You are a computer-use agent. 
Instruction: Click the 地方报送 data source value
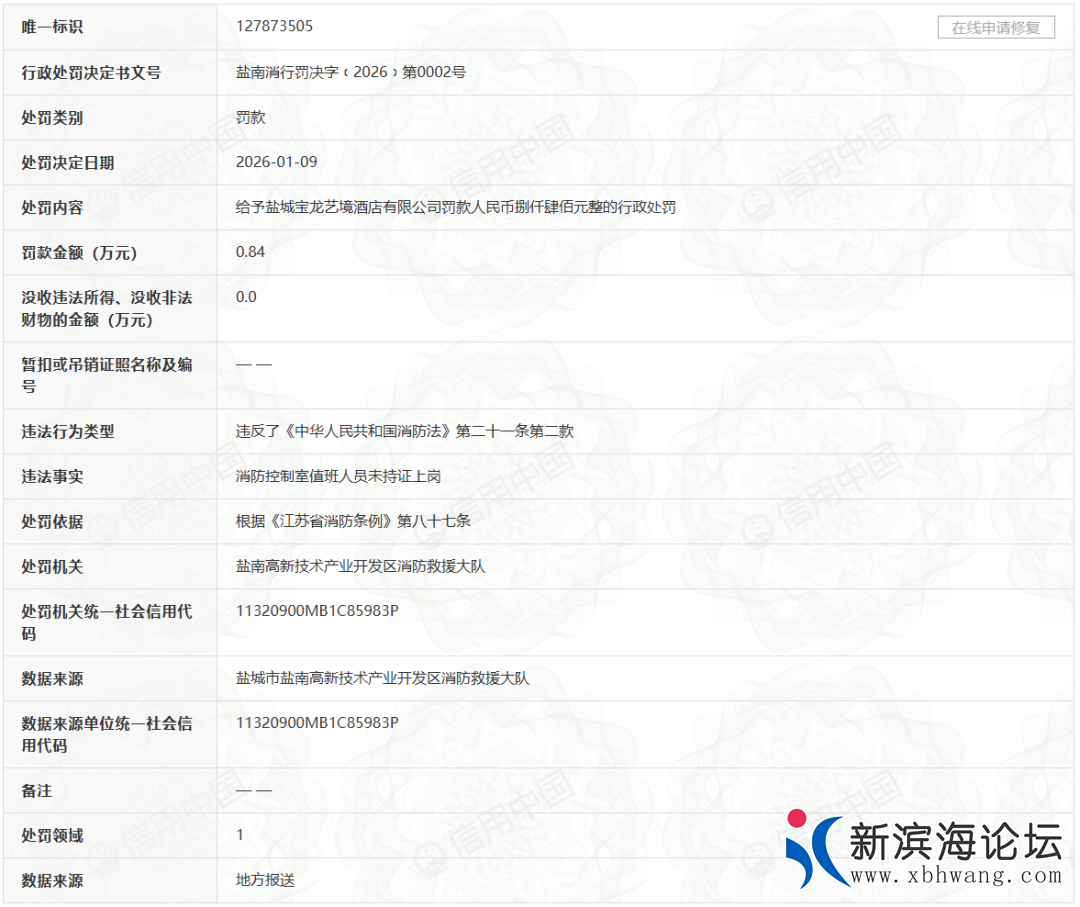coord(265,880)
